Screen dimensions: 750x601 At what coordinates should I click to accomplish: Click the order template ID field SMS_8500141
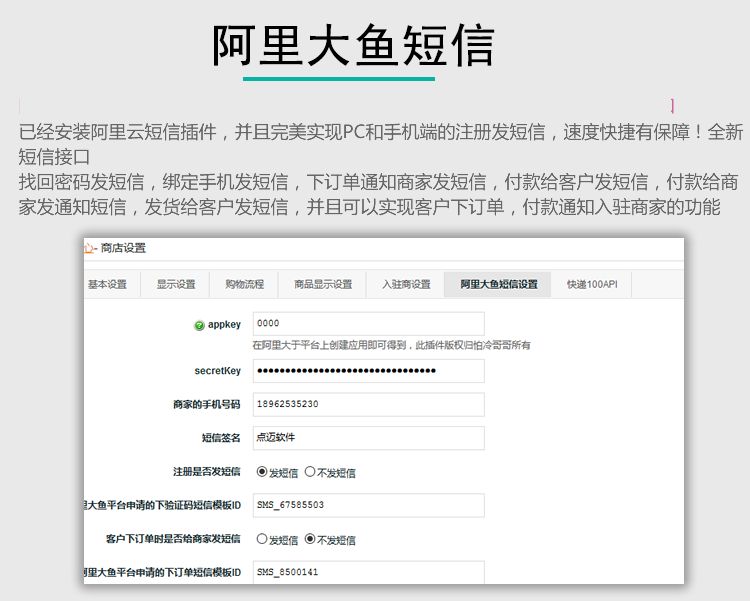pyautogui.click(x=369, y=572)
